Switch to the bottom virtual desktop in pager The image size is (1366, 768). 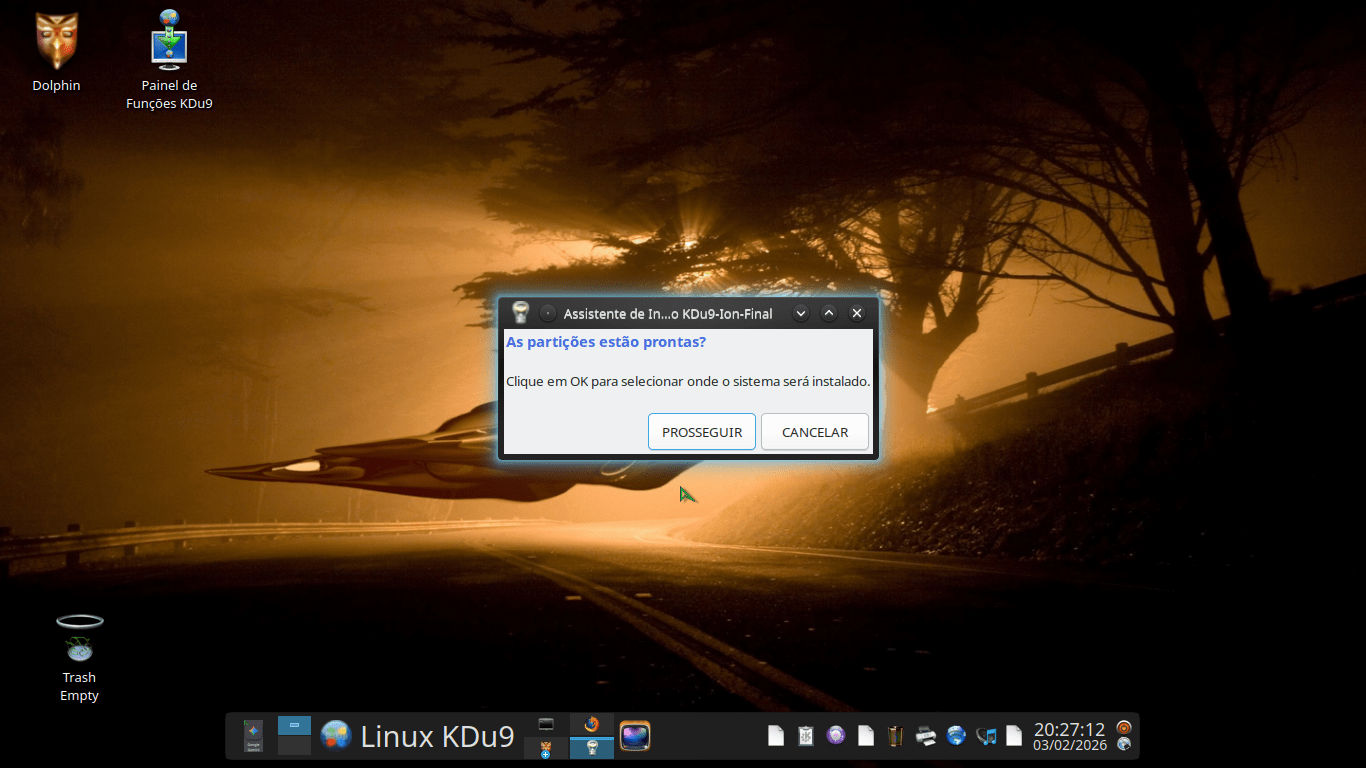click(294, 746)
